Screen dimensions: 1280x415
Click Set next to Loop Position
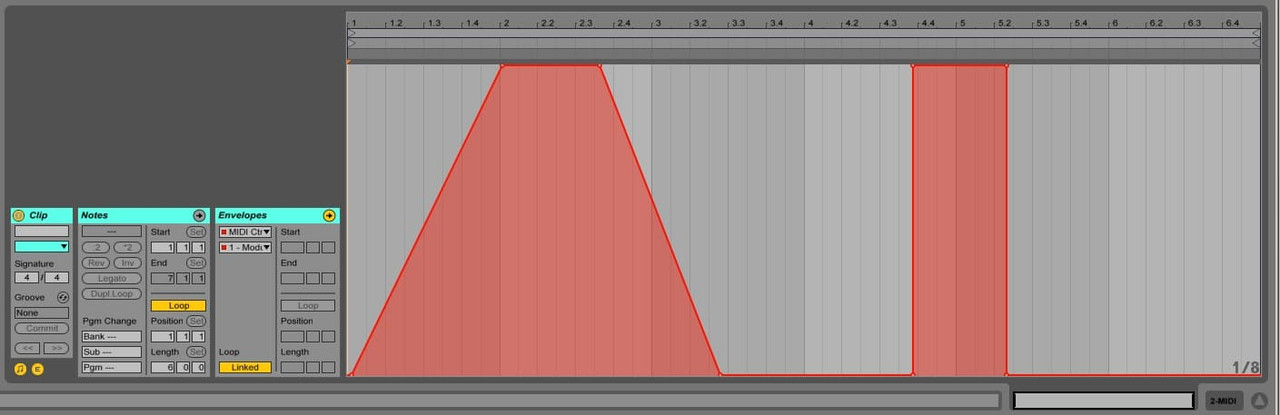[x=196, y=321]
